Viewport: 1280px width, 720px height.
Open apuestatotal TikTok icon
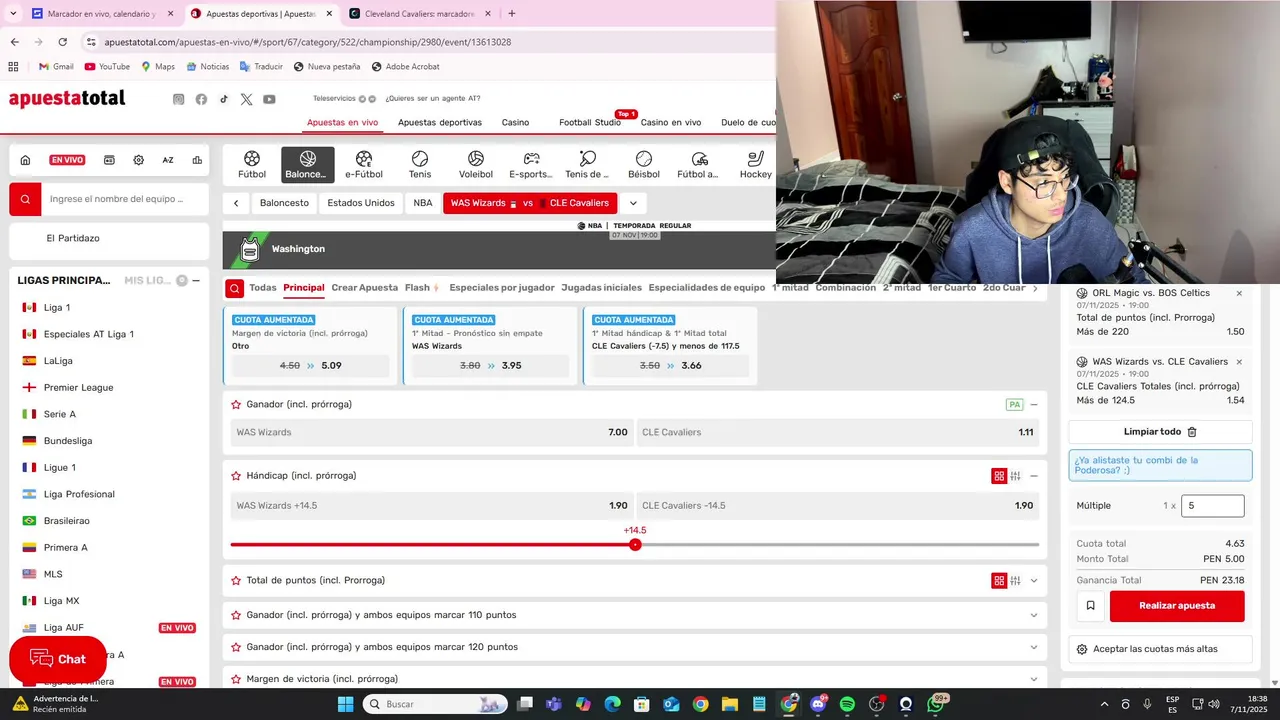[224, 99]
